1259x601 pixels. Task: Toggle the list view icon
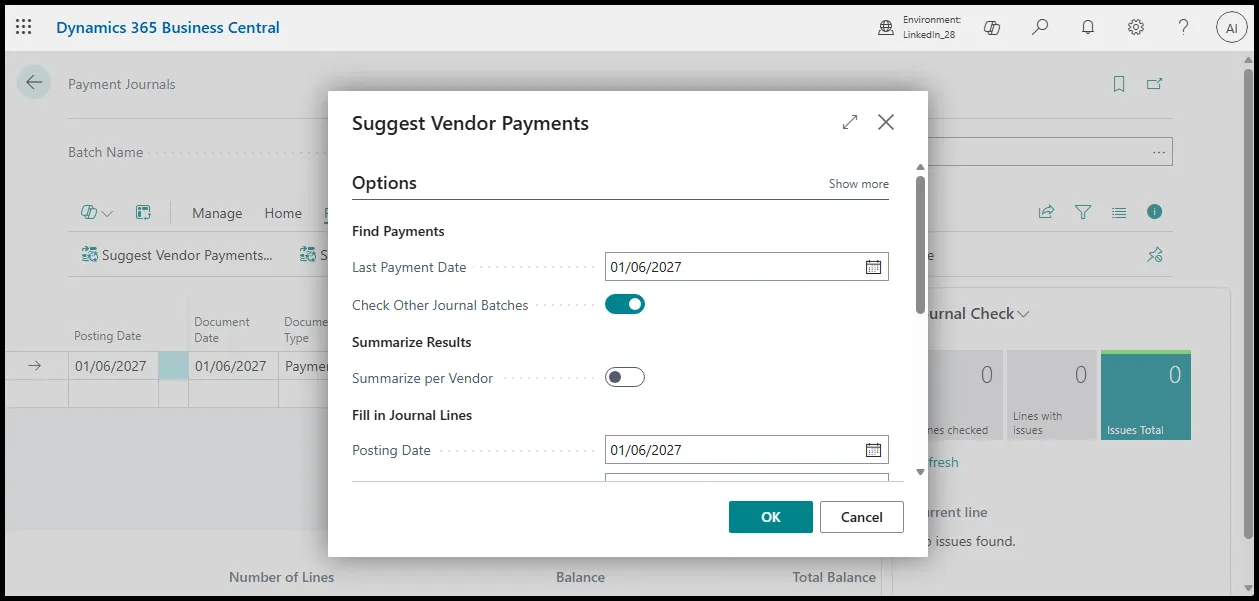(1119, 212)
